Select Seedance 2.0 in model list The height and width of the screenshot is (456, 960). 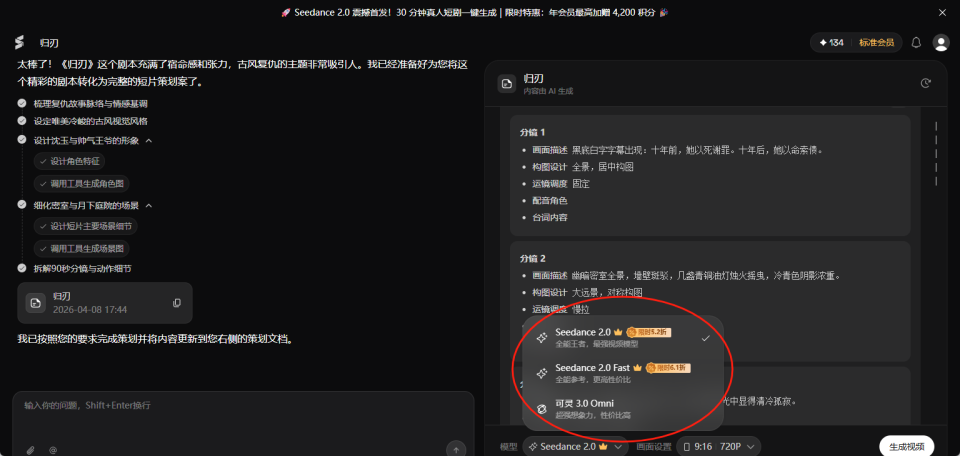click(x=623, y=338)
